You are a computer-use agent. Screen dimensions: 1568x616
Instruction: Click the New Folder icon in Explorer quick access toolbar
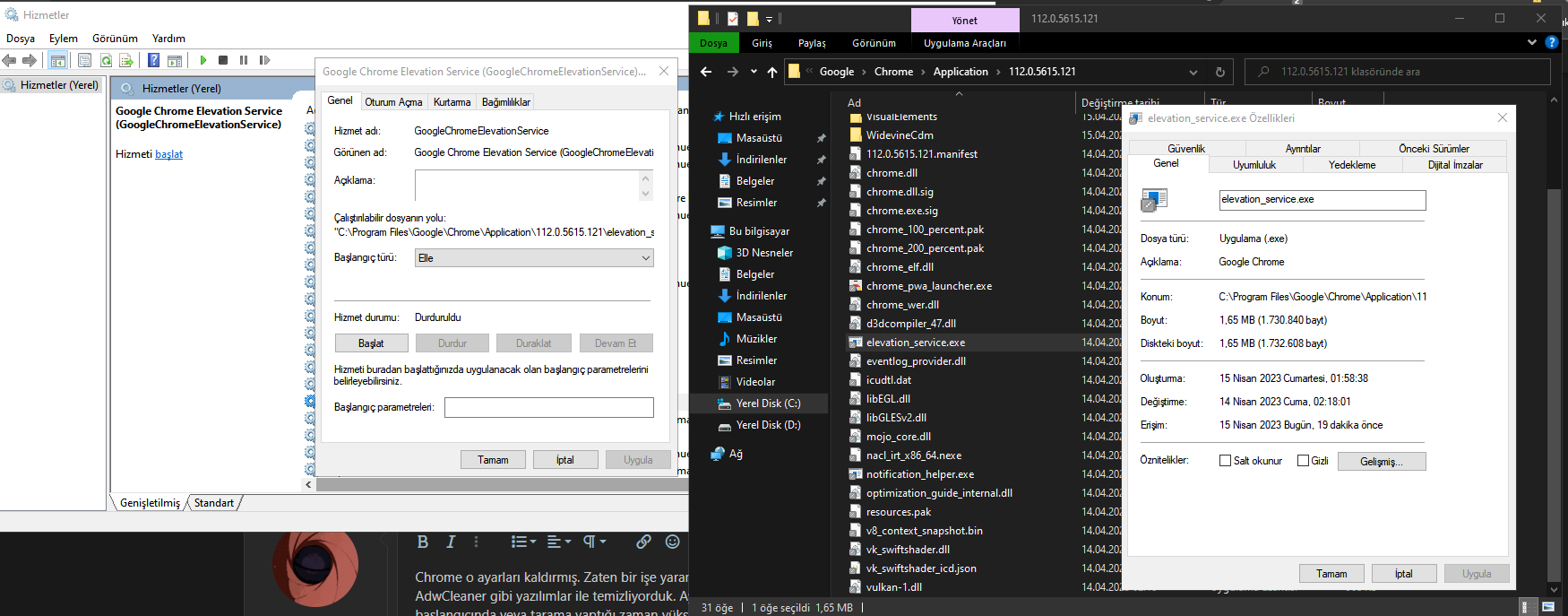click(x=753, y=18)
